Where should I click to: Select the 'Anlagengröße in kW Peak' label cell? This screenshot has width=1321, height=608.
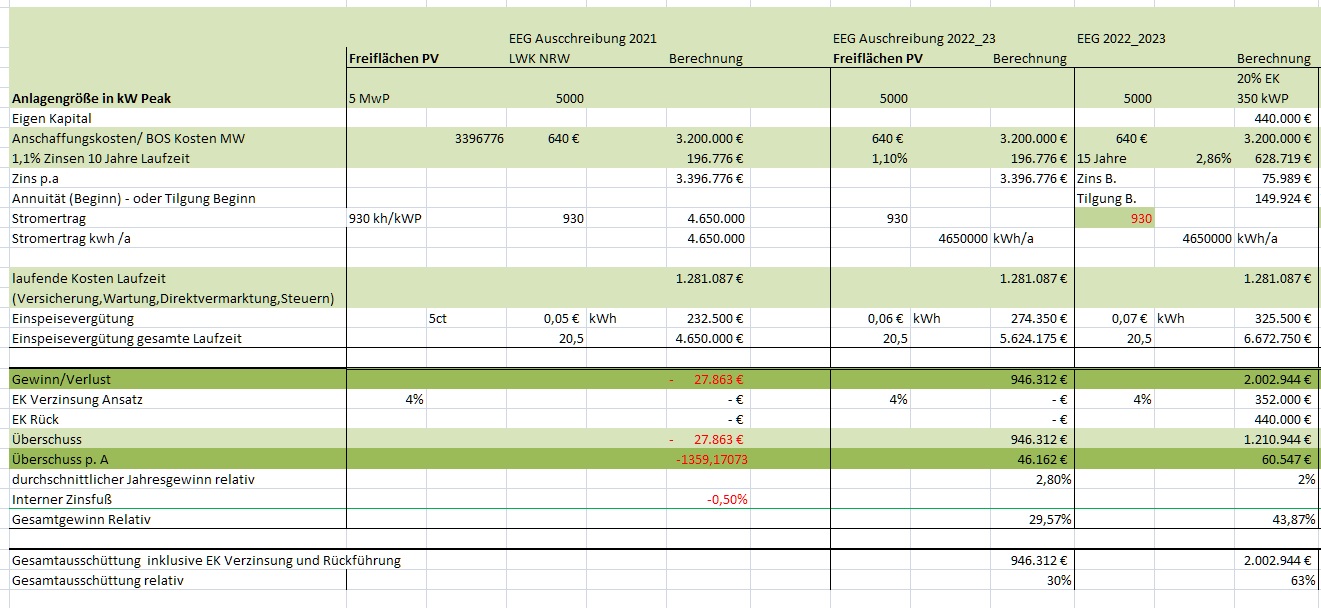(x=98, y=99)
